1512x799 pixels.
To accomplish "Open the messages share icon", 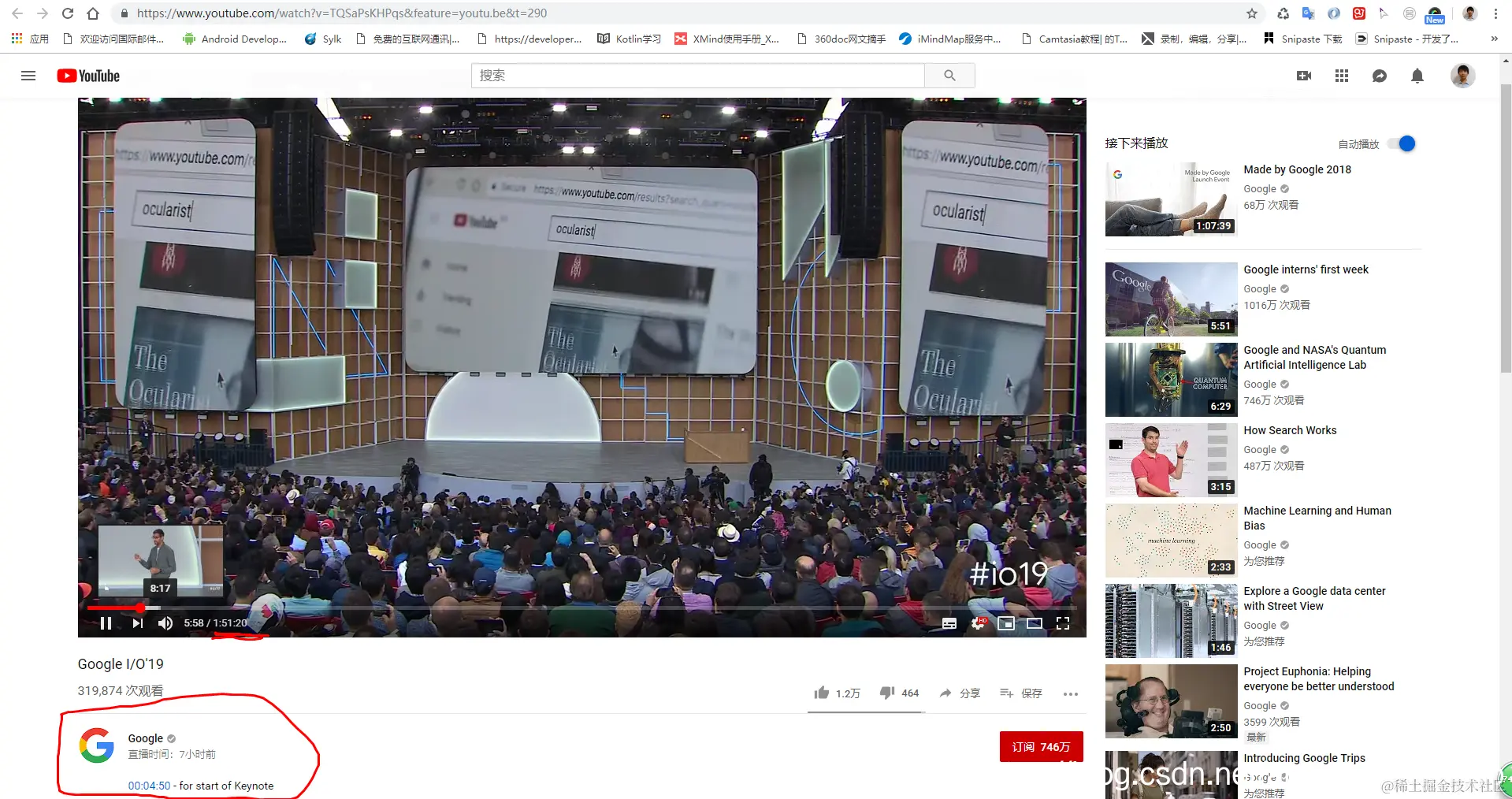I will point(1380,76).
